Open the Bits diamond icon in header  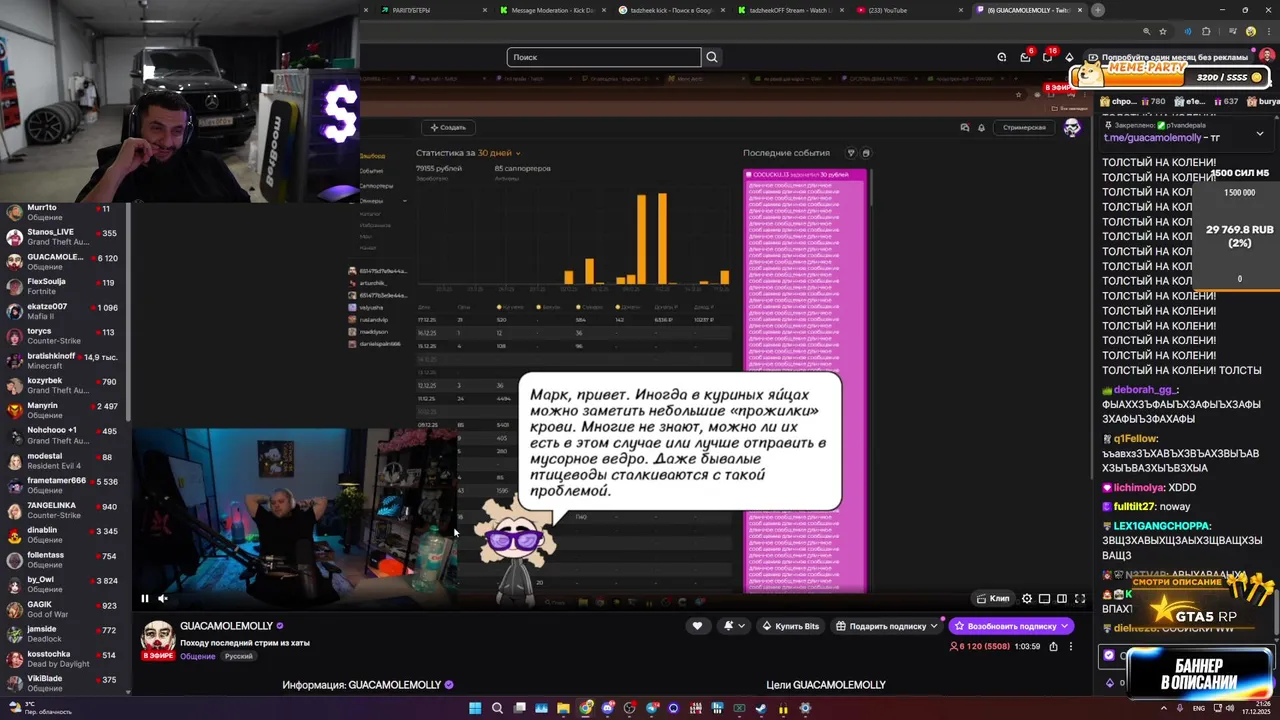1069,57
